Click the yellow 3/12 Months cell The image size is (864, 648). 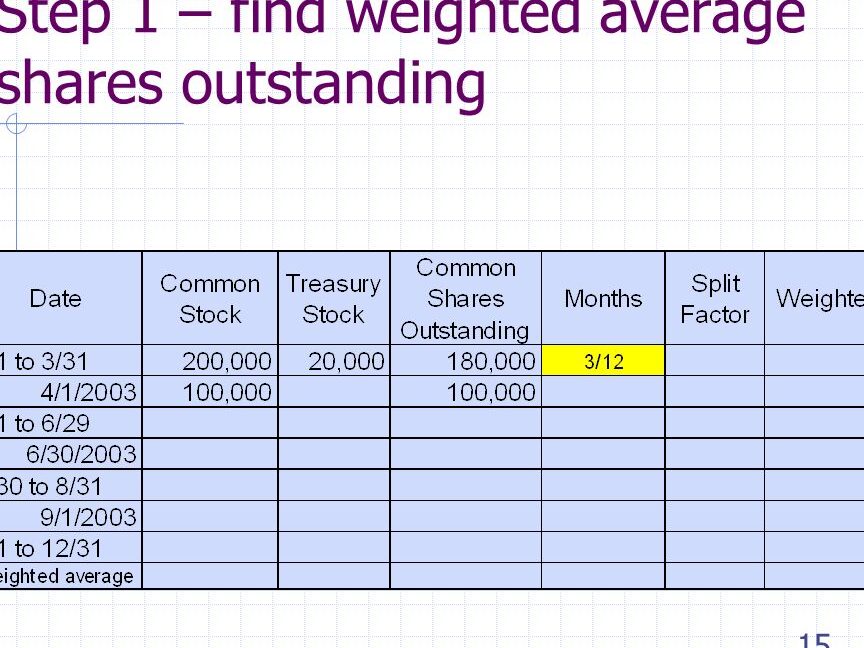(x=603, y=361)
